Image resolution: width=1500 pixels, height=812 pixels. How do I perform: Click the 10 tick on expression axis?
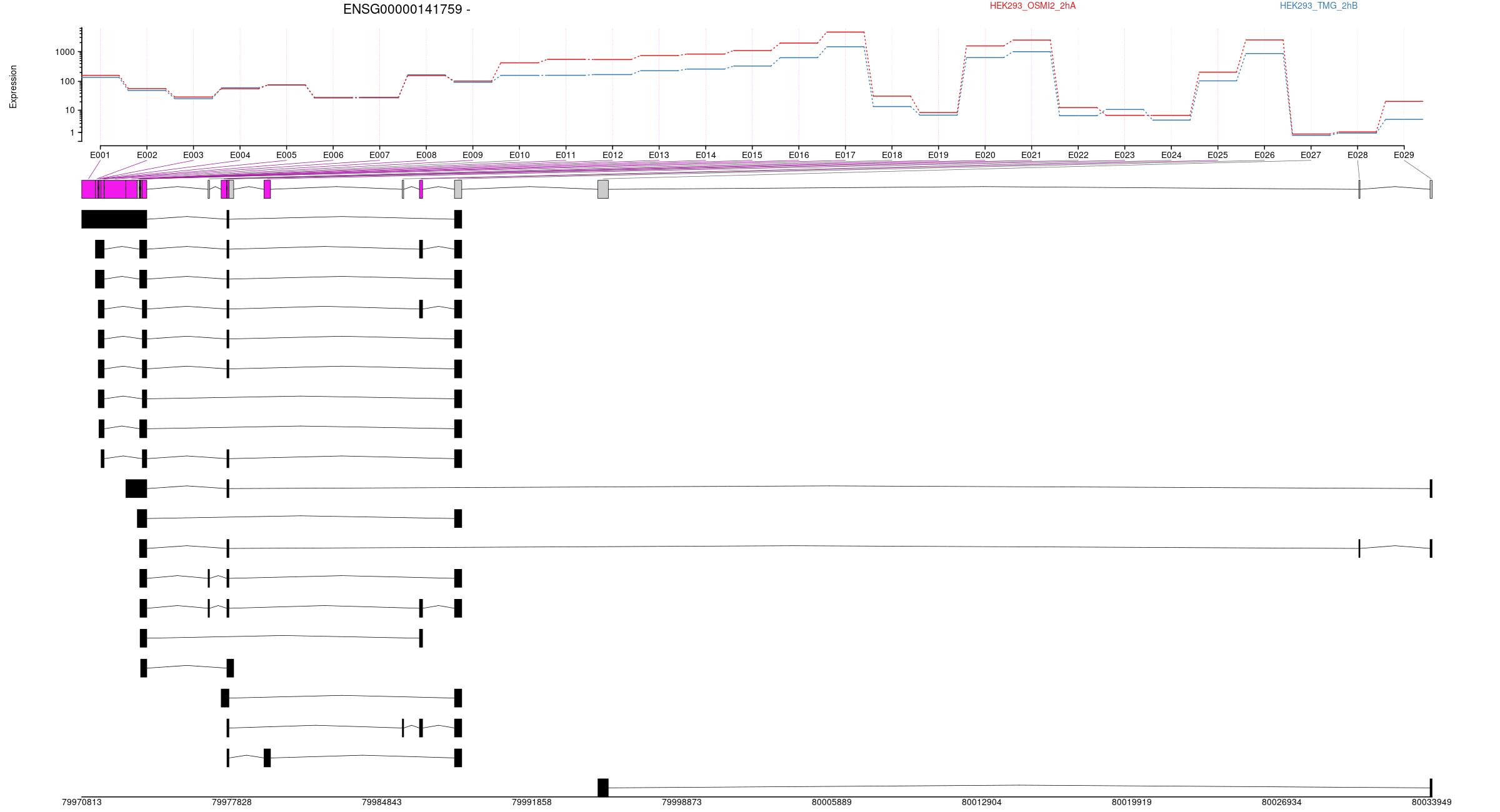[70, 110]
